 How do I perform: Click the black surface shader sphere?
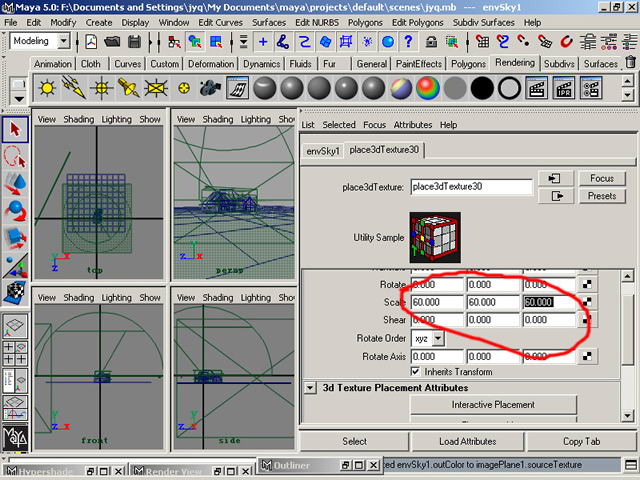tap(482, 88)
